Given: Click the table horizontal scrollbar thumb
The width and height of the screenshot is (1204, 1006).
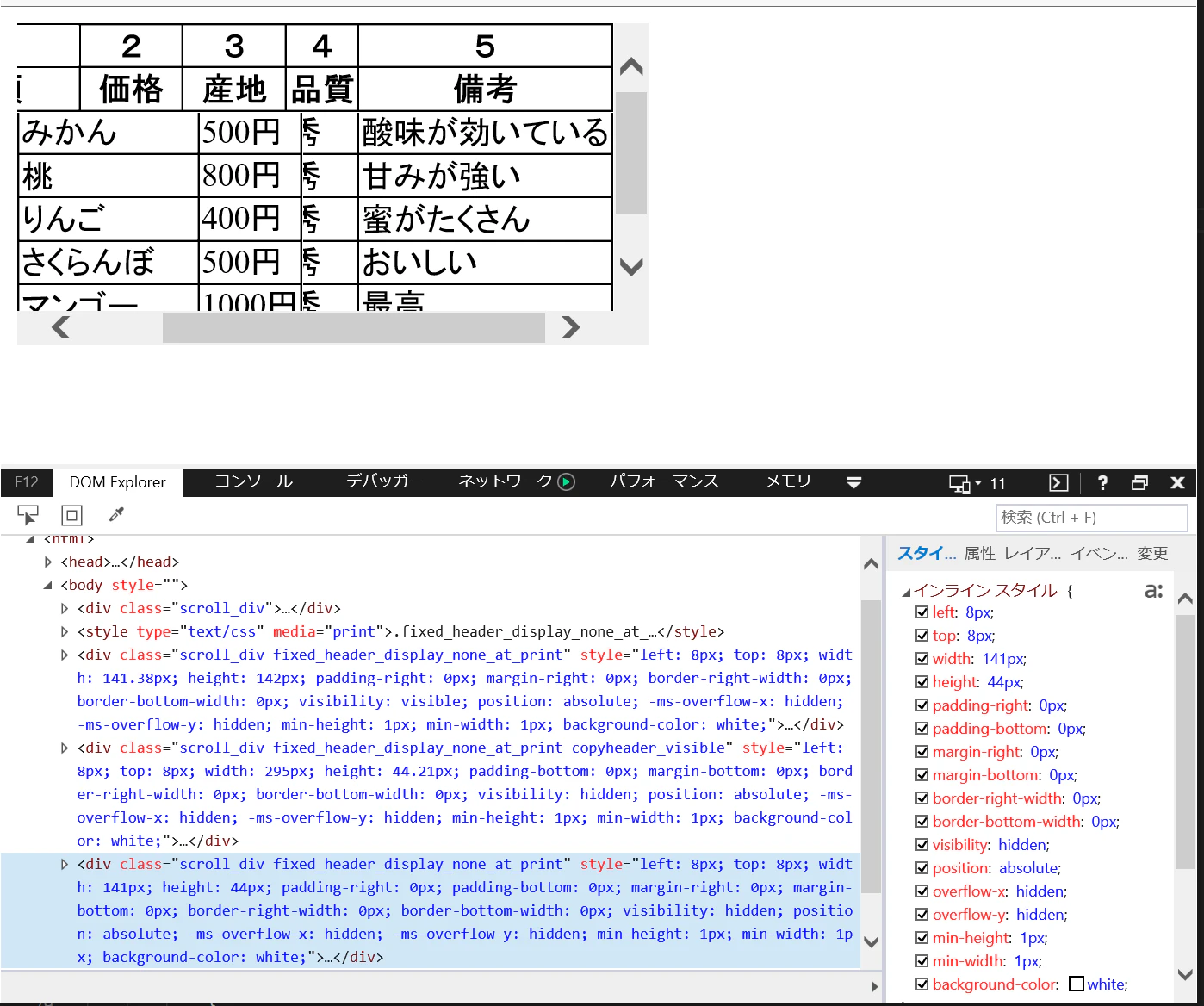Looking at the screenshot, I should click(x=354, y=327).
